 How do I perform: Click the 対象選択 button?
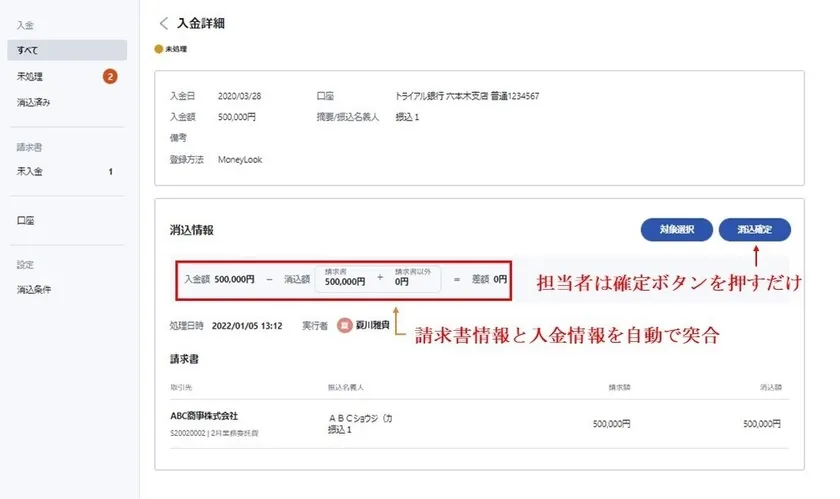[677, 229]
